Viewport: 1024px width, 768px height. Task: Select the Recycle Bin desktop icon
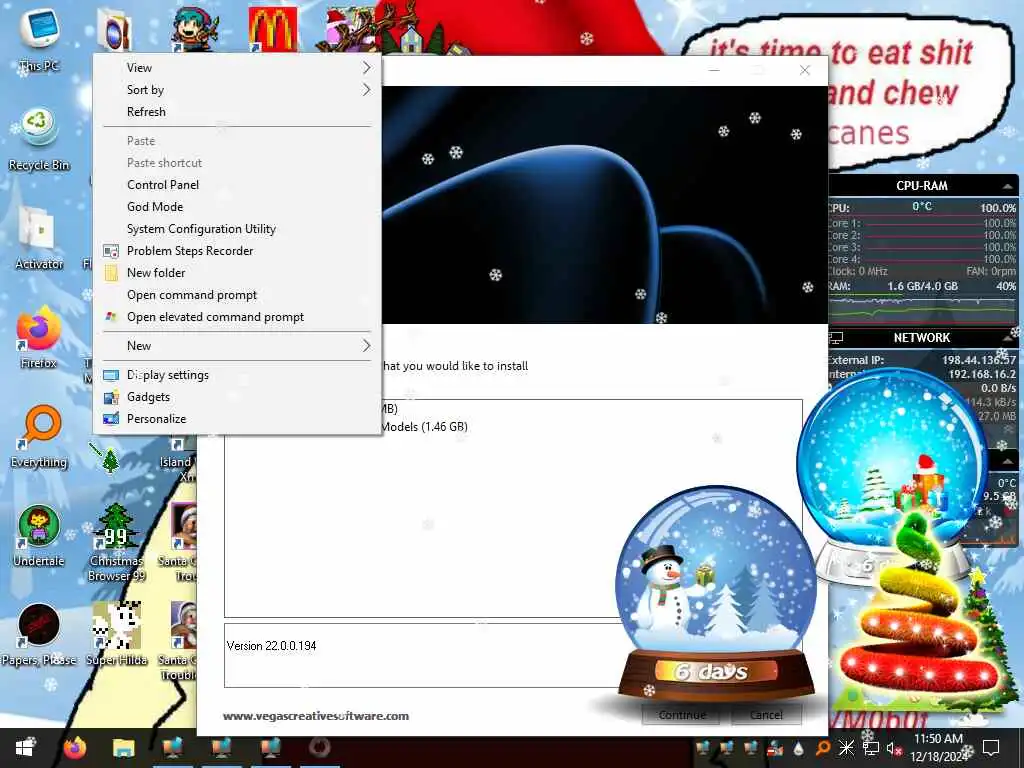point(39,138)
